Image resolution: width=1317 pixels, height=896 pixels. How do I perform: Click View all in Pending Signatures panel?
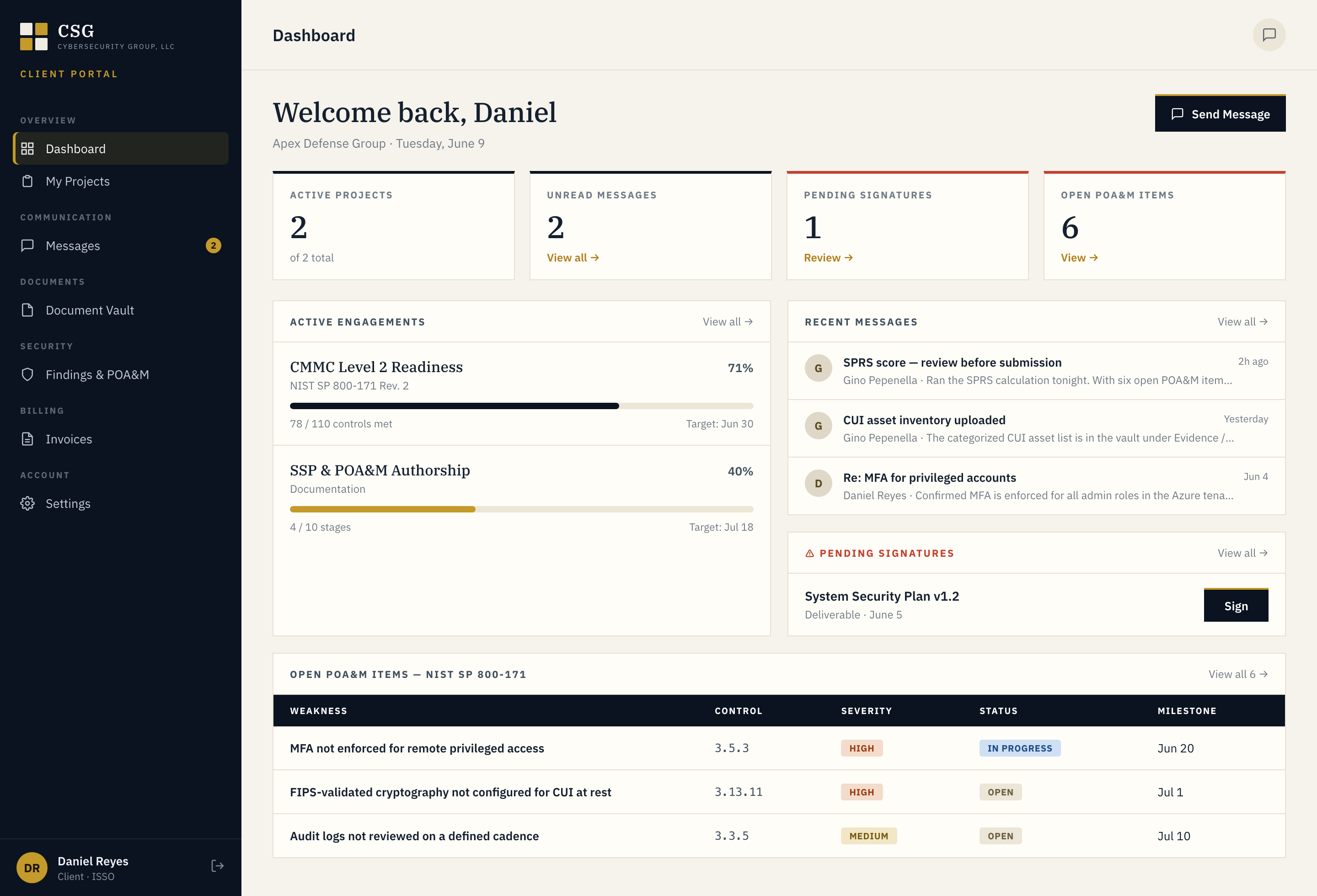(x=1243, y=553)
